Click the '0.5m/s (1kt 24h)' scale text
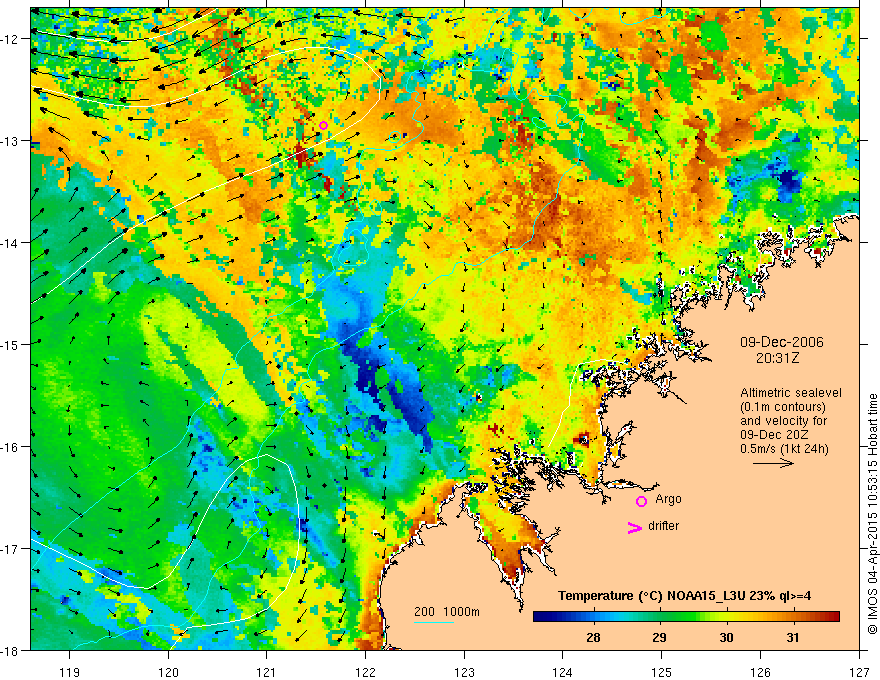The image size is (880, 680). (785, 449)
